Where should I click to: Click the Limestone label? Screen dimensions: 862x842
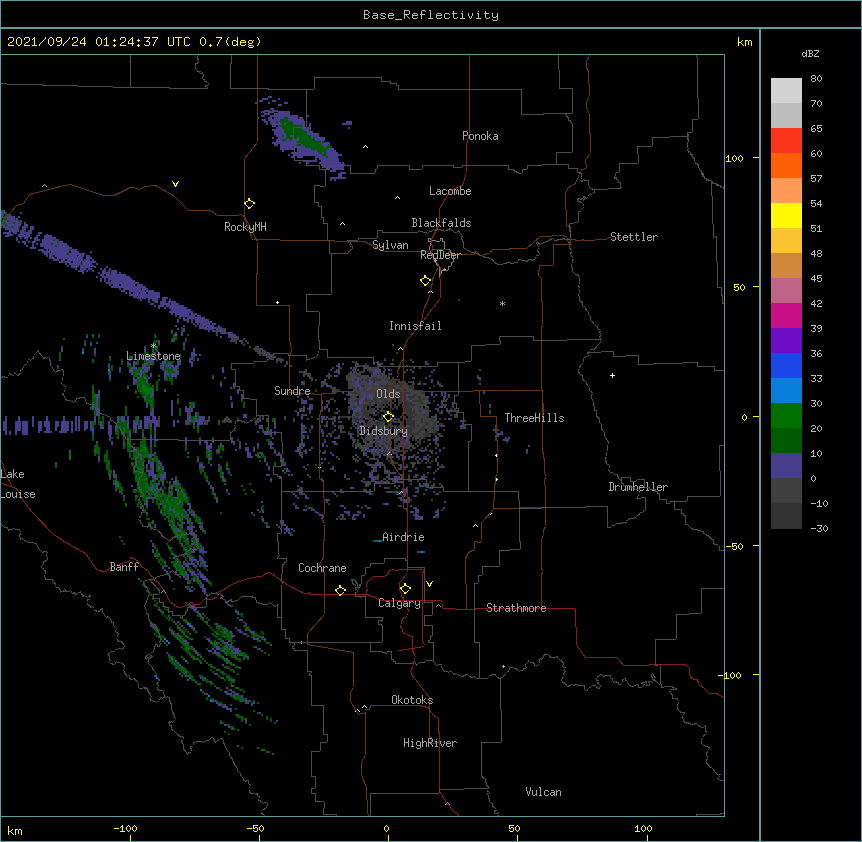(x=153, y=356)
